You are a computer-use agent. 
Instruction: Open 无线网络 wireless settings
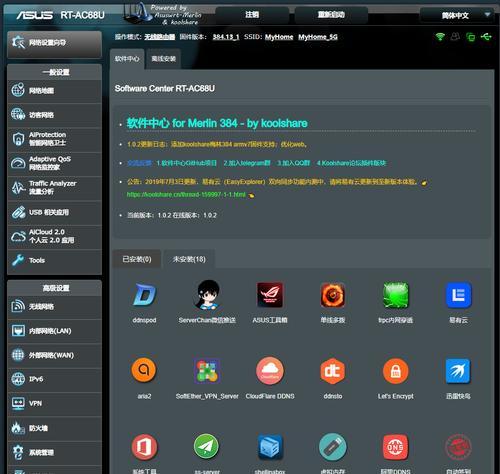54,307
